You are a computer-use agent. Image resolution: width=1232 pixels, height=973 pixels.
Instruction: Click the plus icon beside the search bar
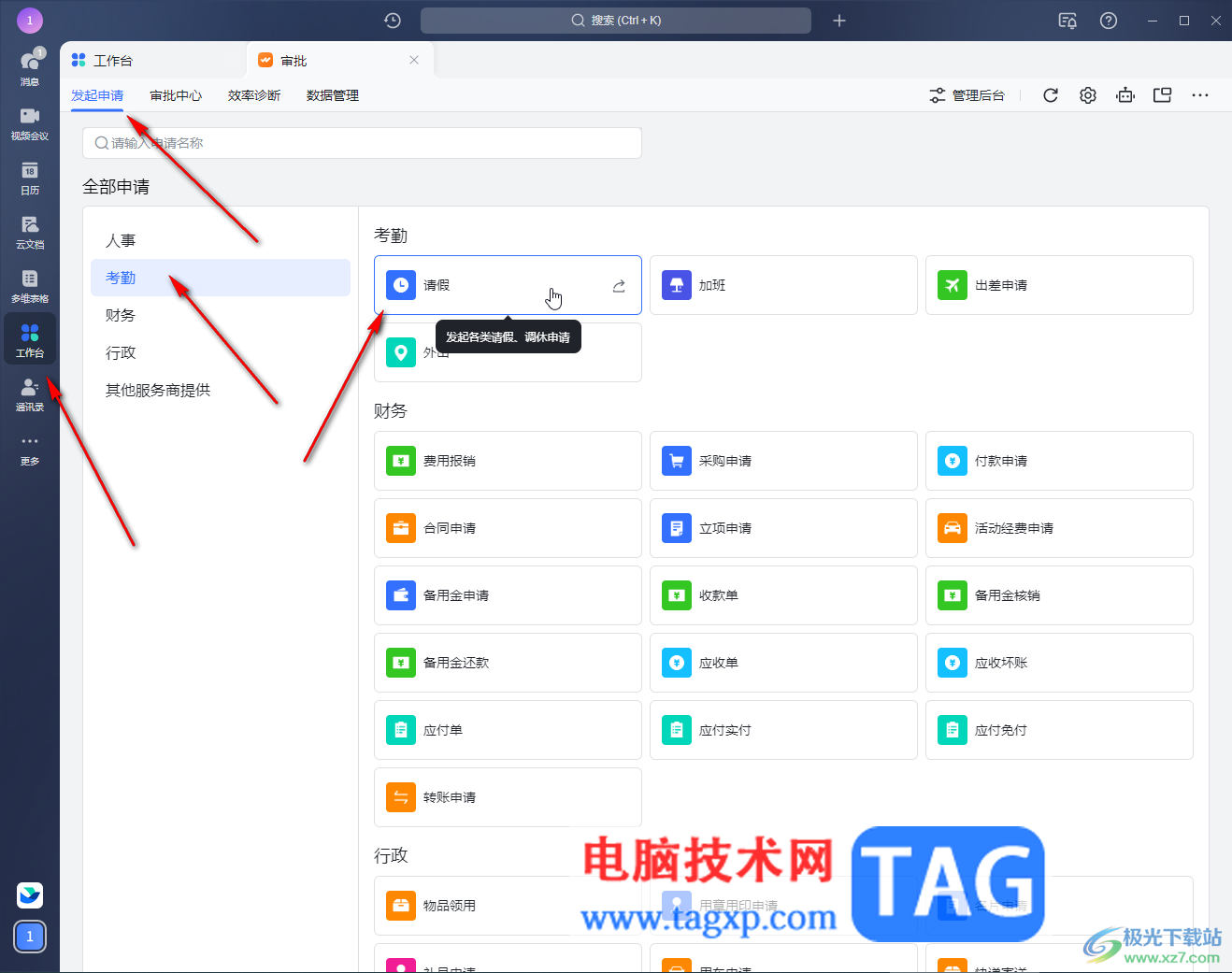(839, 21)
